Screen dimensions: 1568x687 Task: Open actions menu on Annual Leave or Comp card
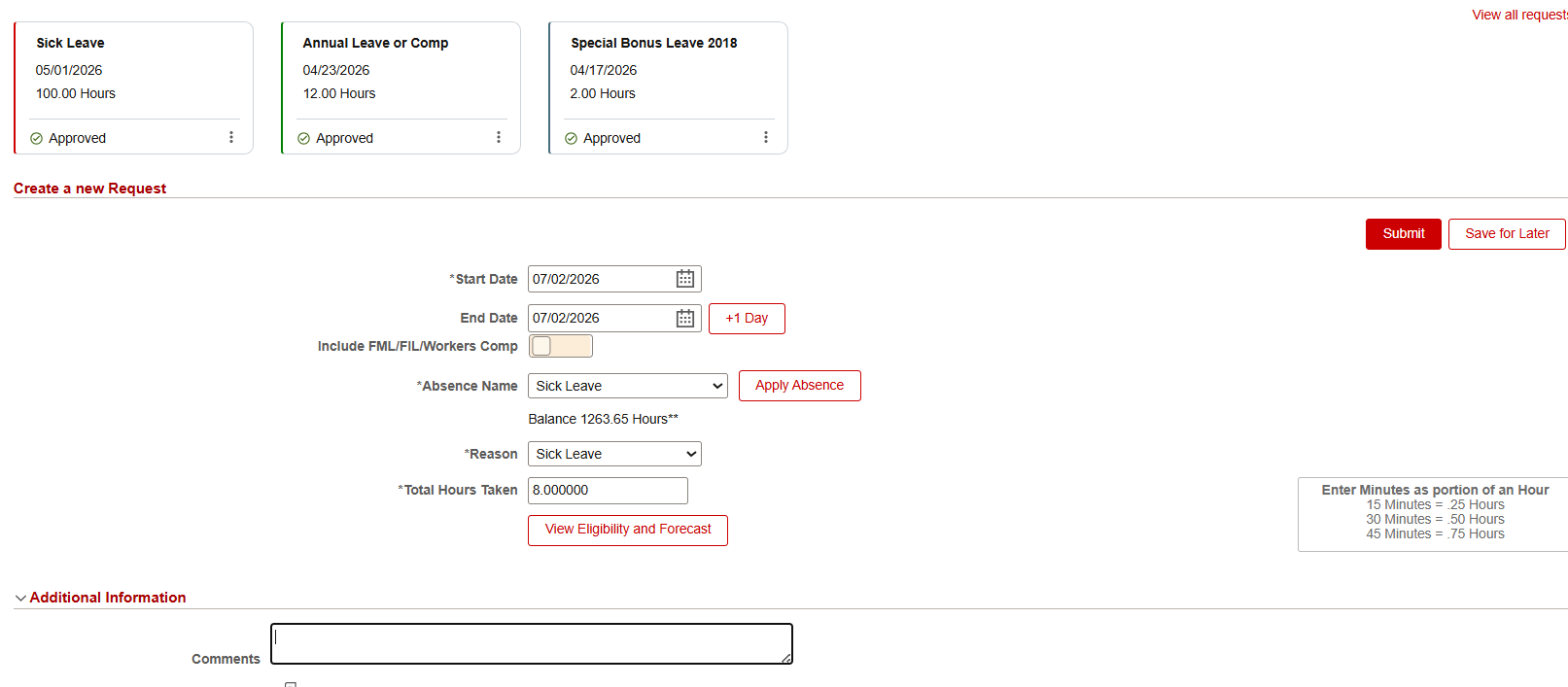pos(499,137)
